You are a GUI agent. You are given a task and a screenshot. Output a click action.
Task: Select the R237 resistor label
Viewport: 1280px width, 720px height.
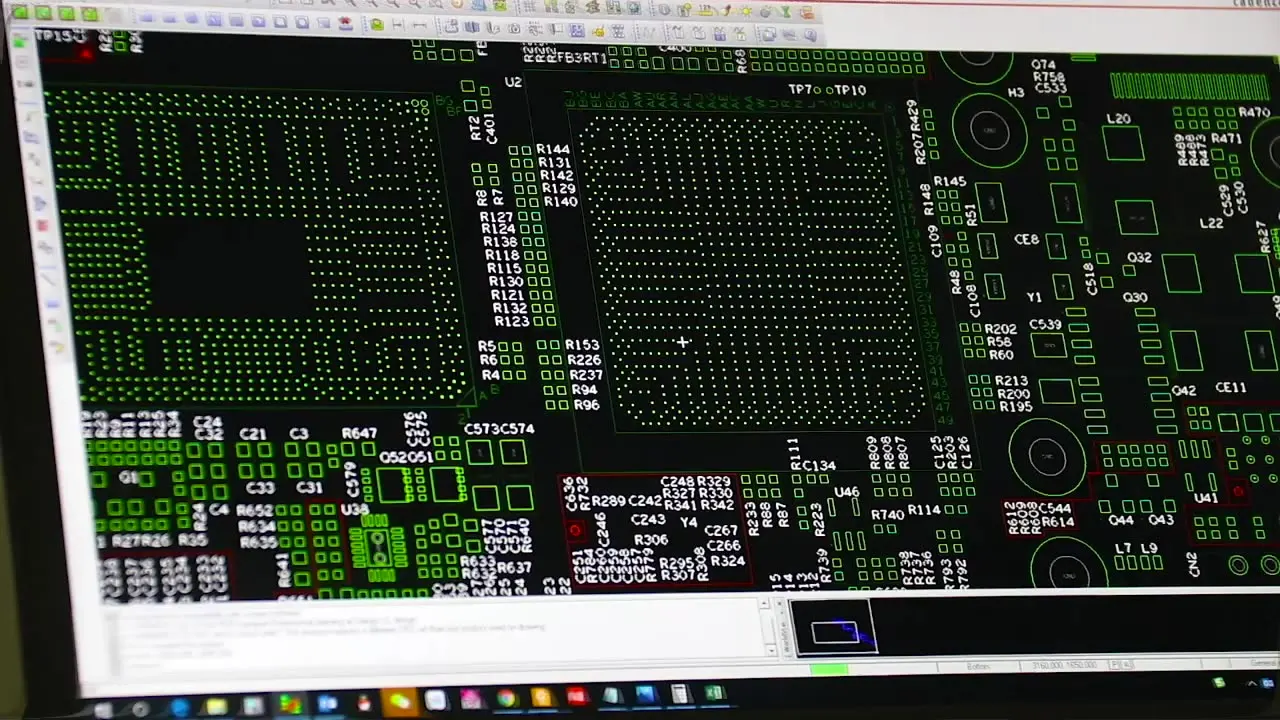pyautogui.click(x=586, y=375)
